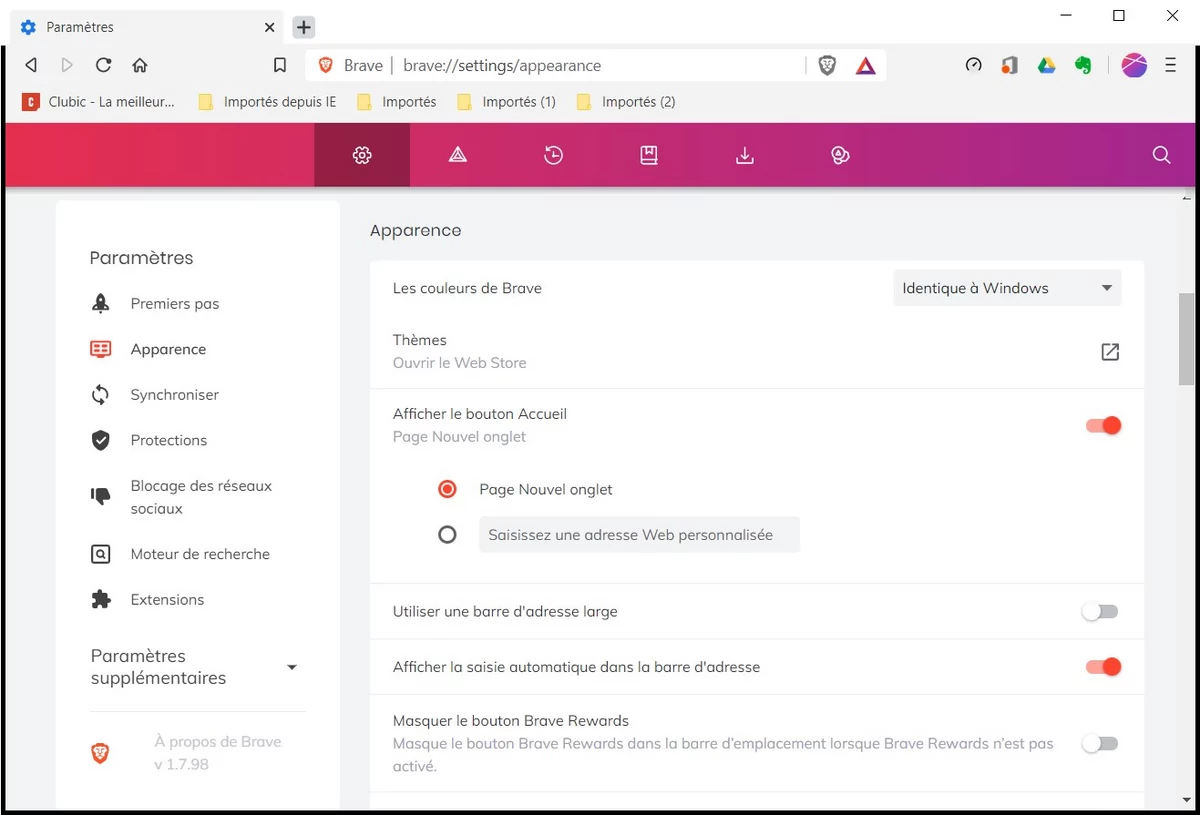Click the Premiers pas rocket icon
The width and height of the screenshot is (1200, 815).
[101, 303]
